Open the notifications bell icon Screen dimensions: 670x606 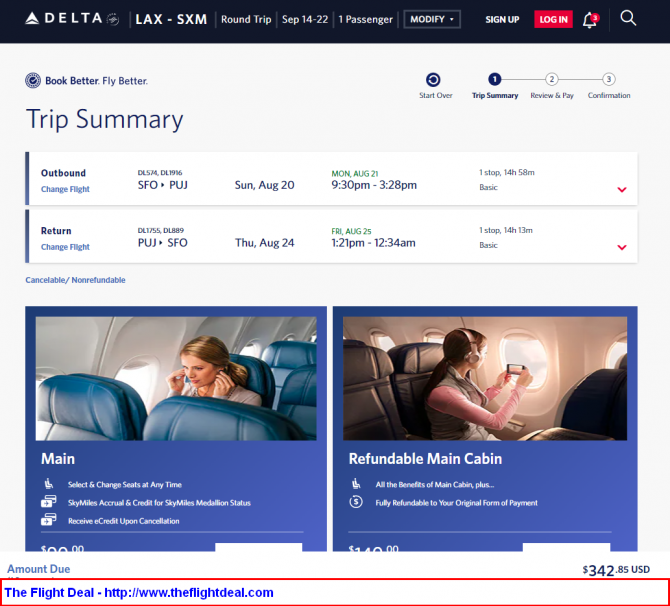coord(590,19)
